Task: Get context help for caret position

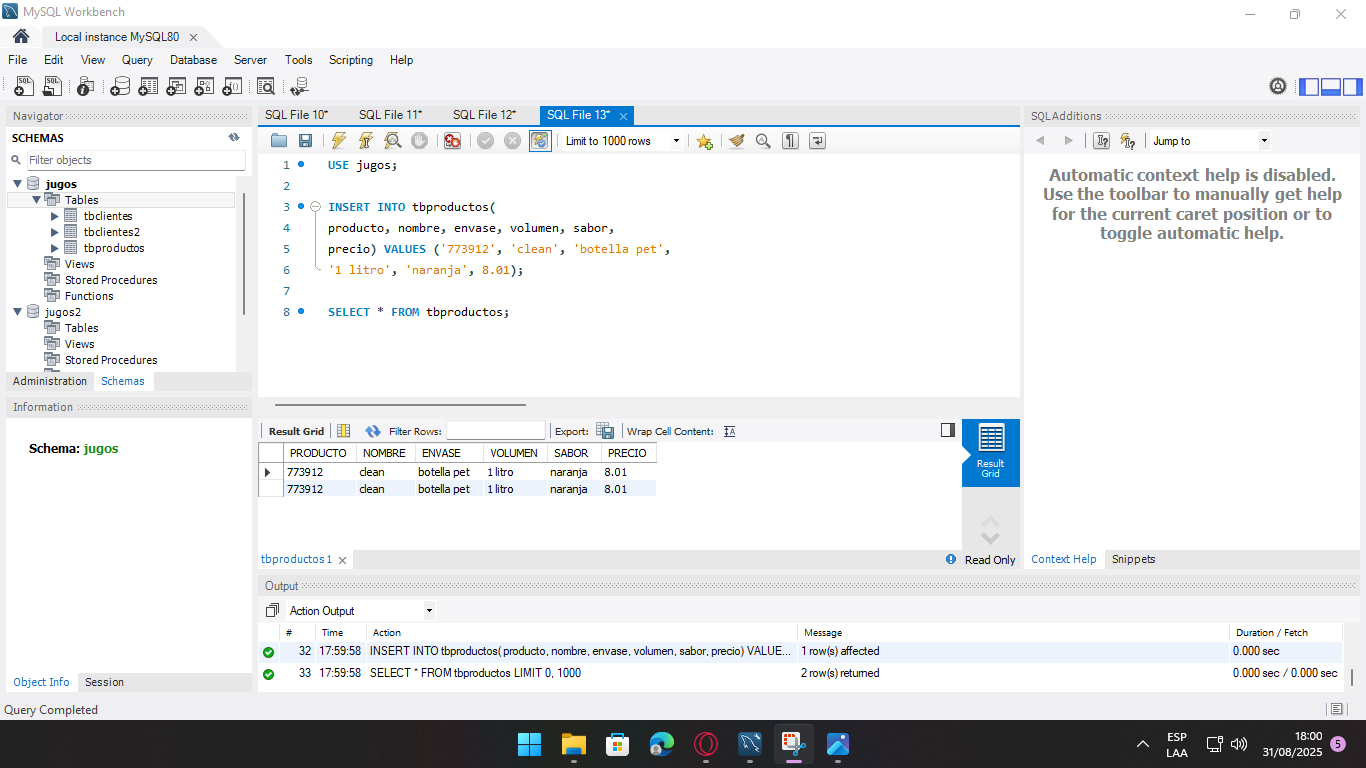Action: pos(1101,141)
